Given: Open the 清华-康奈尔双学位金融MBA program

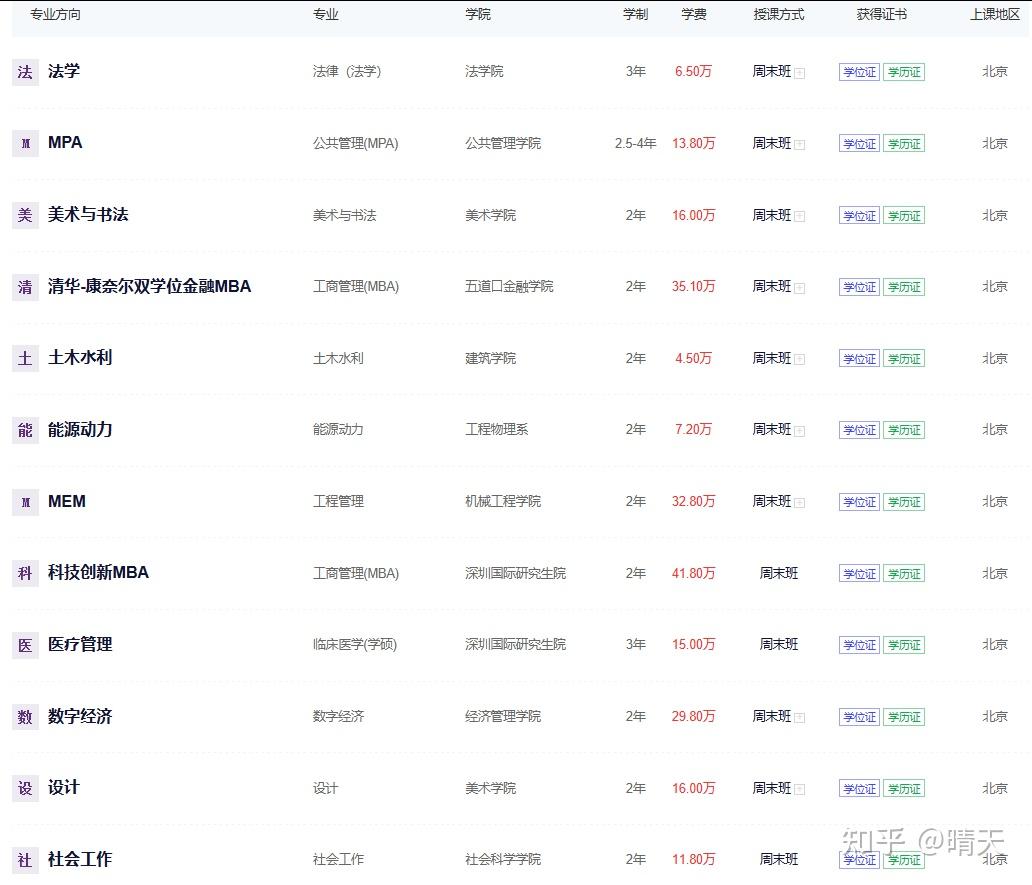Looking at the screenshot, I should (149, 286).
